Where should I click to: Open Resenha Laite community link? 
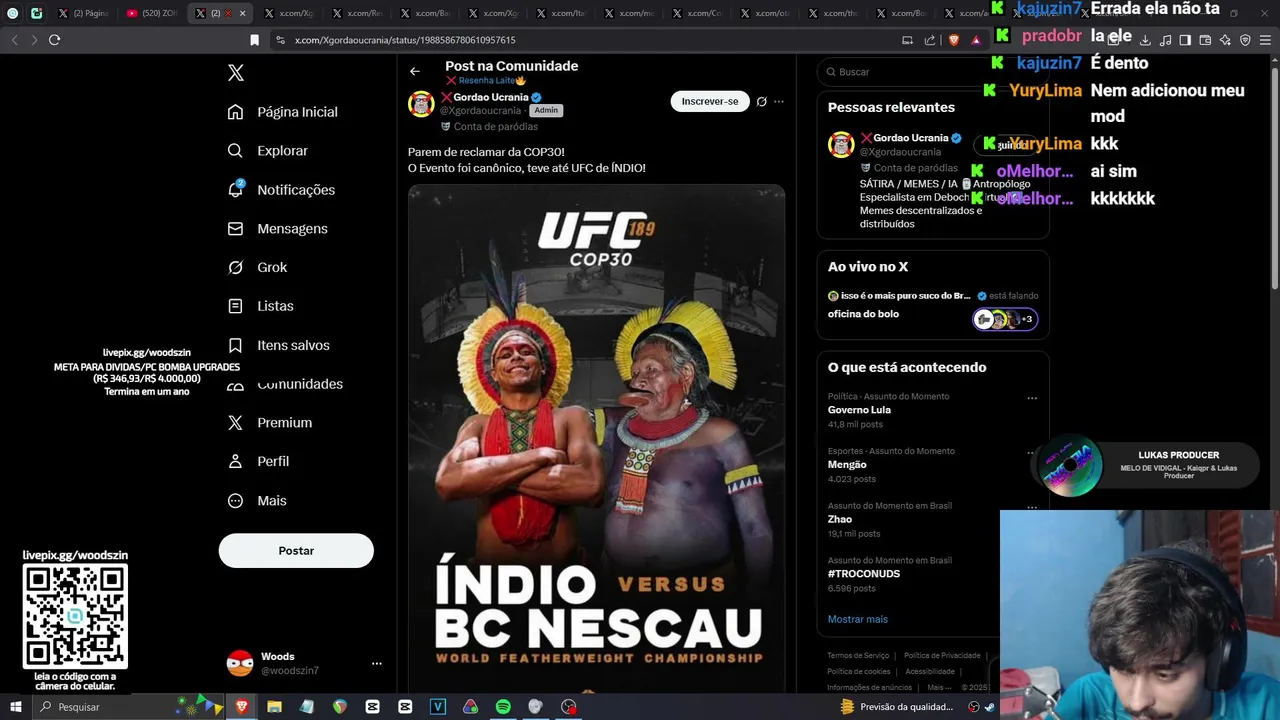tap(486, 80)
